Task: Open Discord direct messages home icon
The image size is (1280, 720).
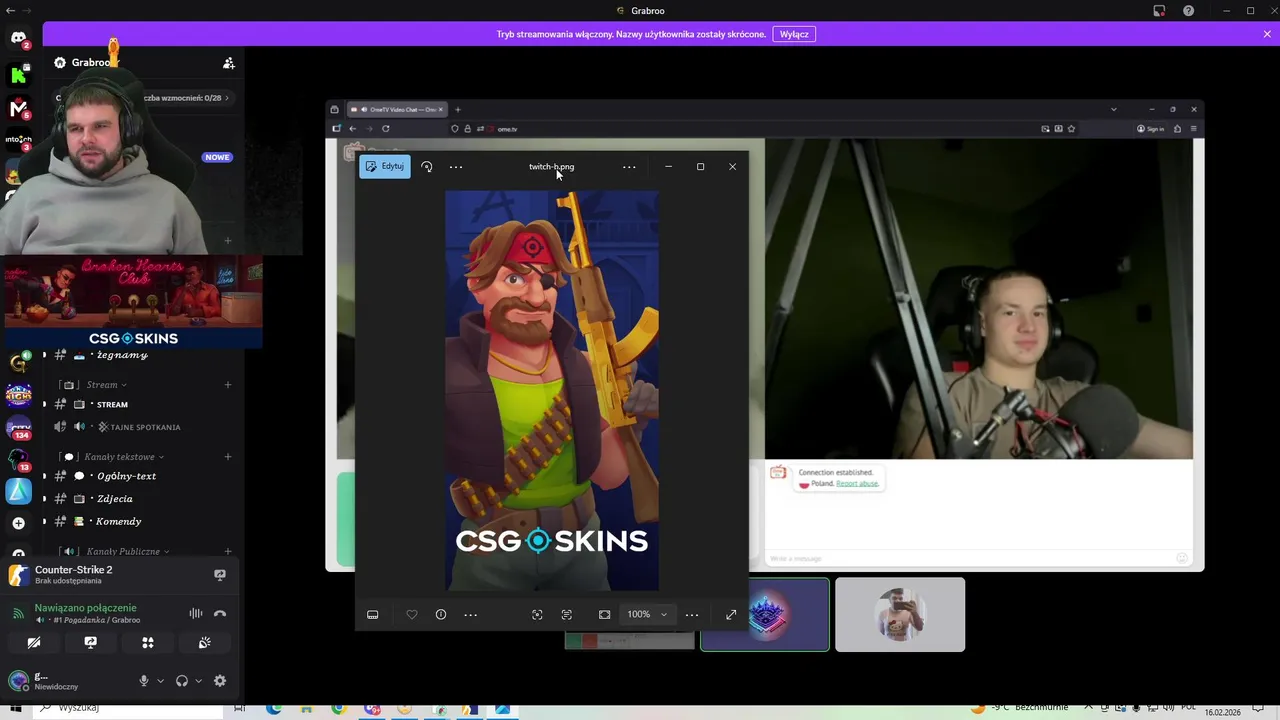Action: point(18,38)
